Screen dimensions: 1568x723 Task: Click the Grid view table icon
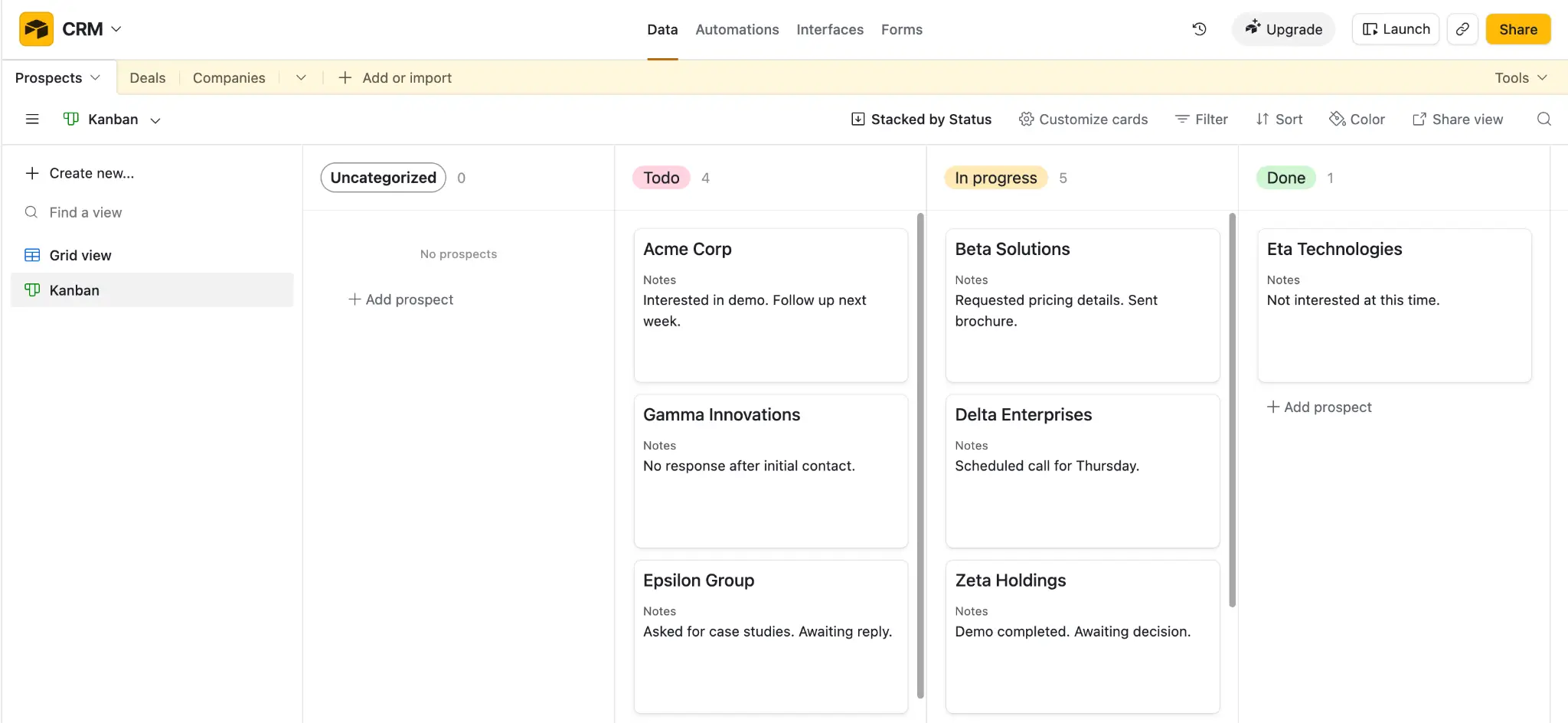pyautogui.click(x=32, y=255)
